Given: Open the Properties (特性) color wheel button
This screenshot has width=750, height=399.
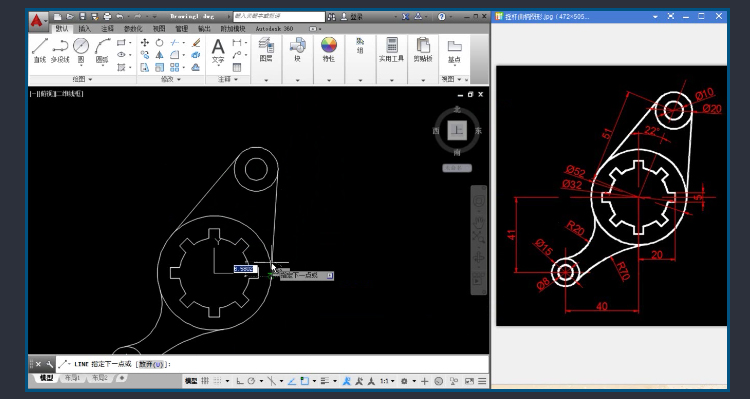Looking at the screenshot, I should tap(329, 50).
